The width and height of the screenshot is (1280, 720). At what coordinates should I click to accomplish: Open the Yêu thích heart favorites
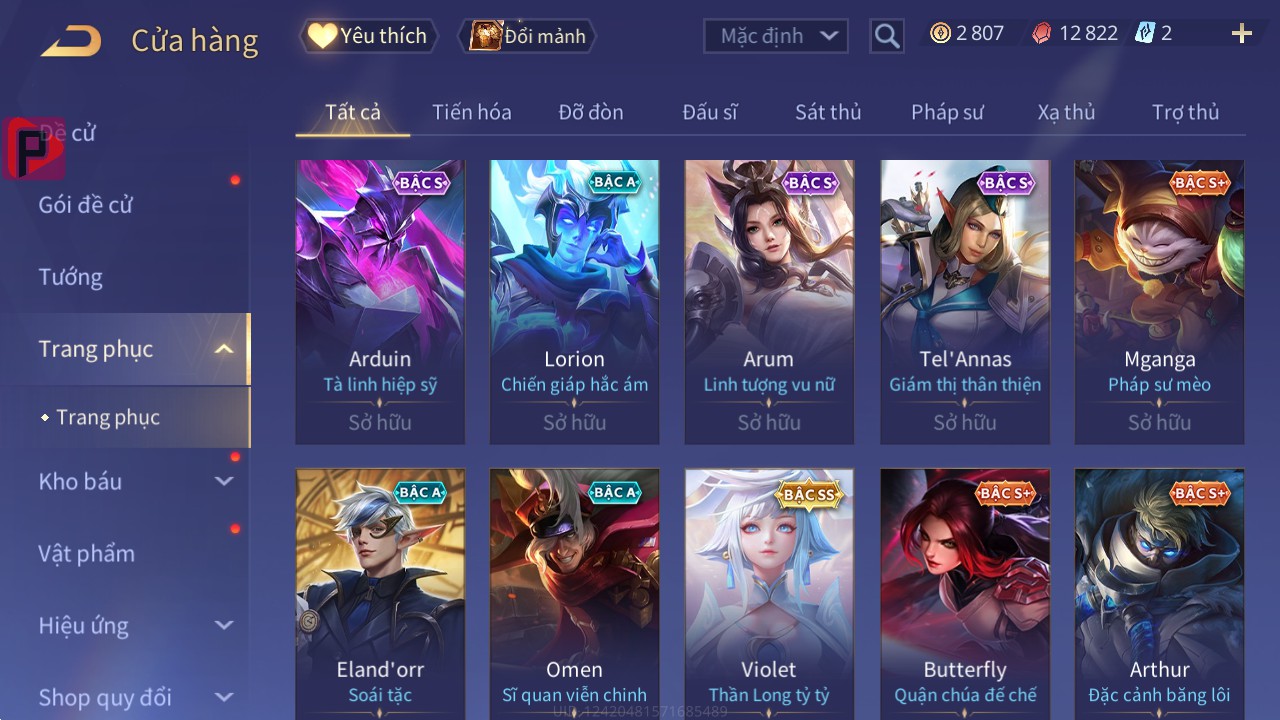click(x=368, y=36)
